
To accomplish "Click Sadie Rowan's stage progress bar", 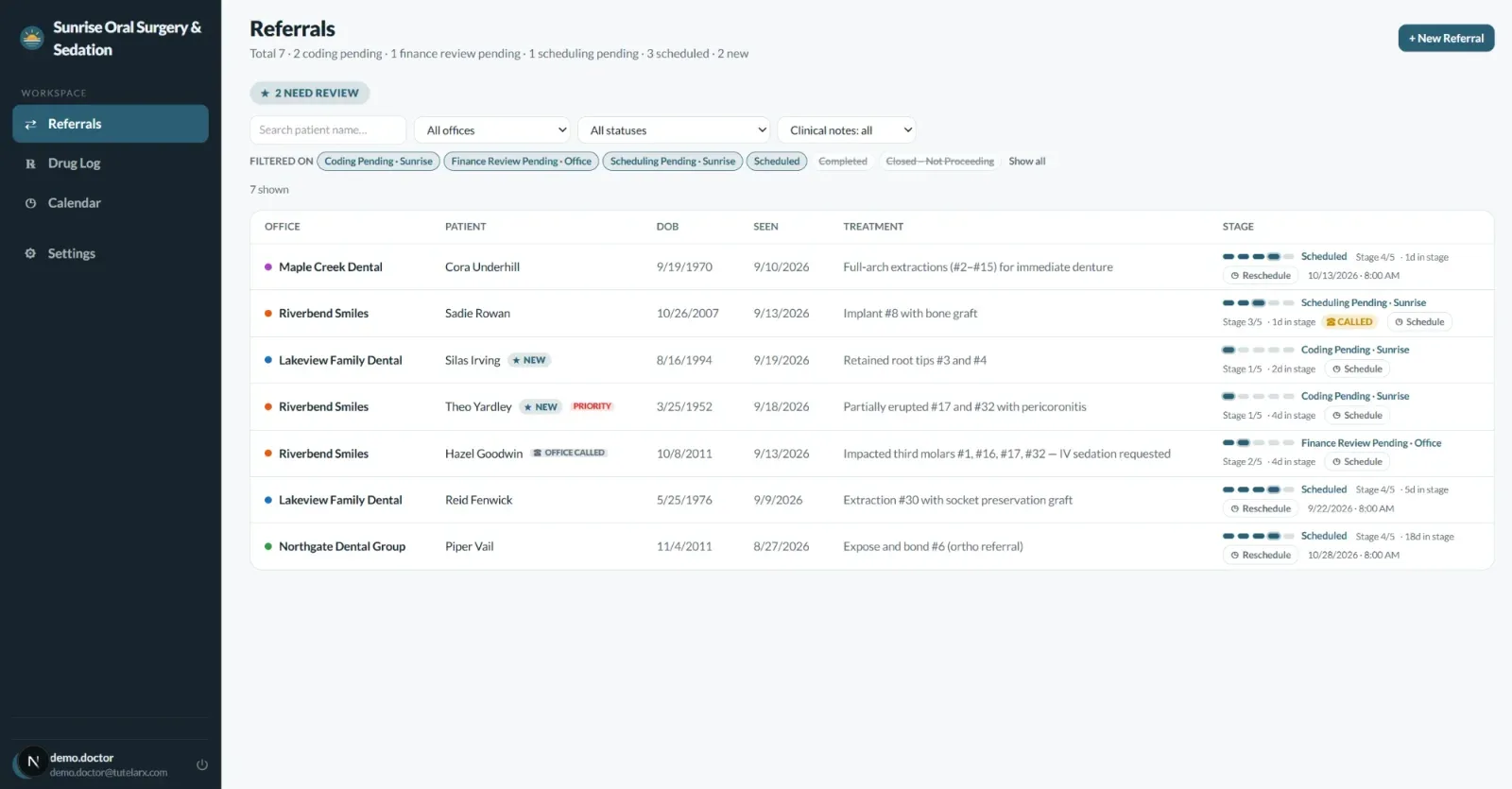I will point(1258,302).
